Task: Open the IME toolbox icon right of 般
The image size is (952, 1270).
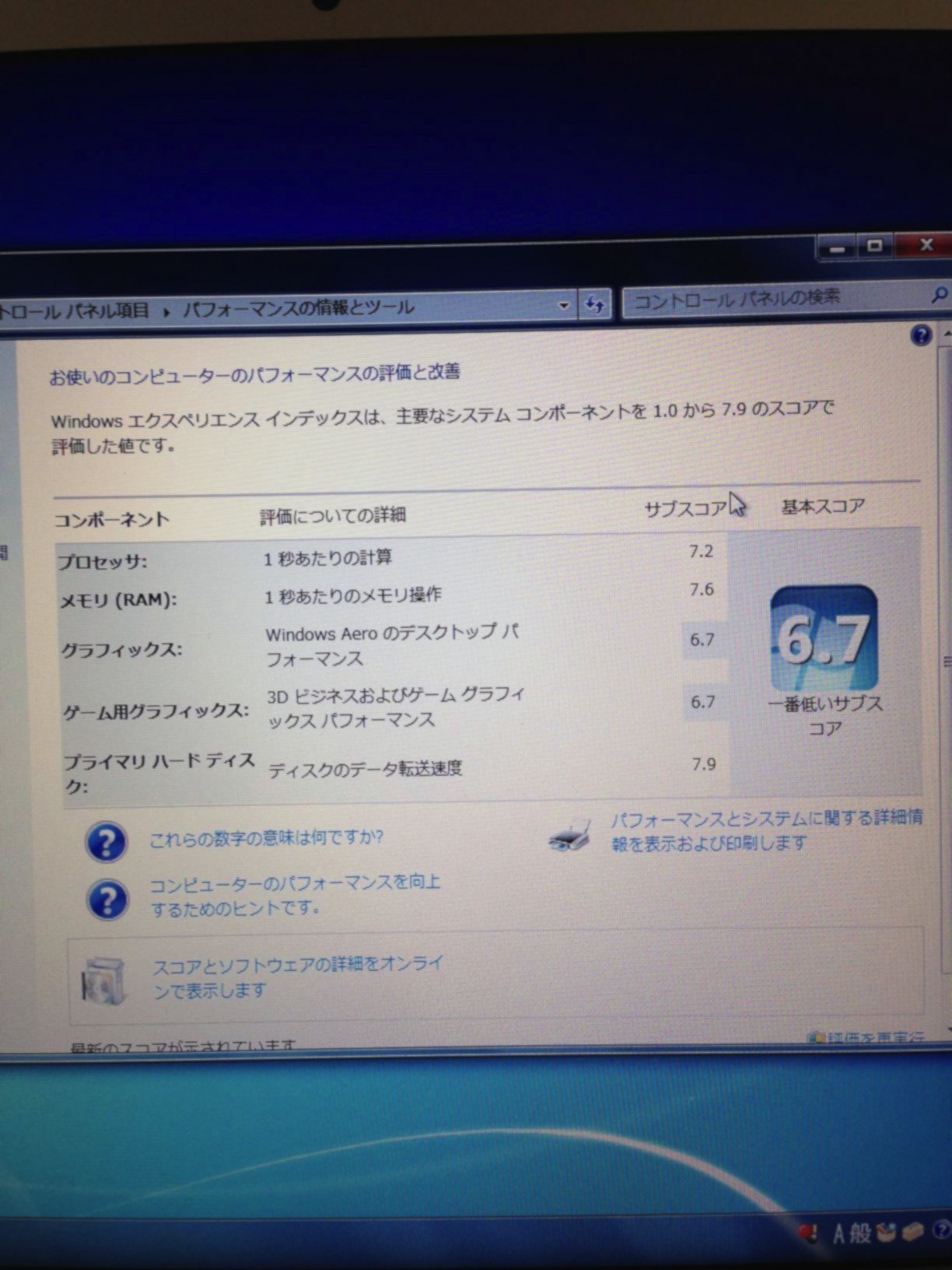Action: [887, 1232]
